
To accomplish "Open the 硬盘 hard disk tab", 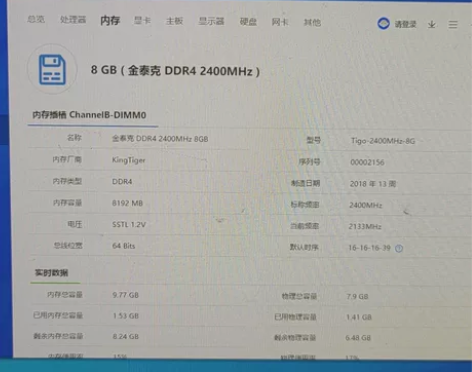I will (x=248, y=22).
